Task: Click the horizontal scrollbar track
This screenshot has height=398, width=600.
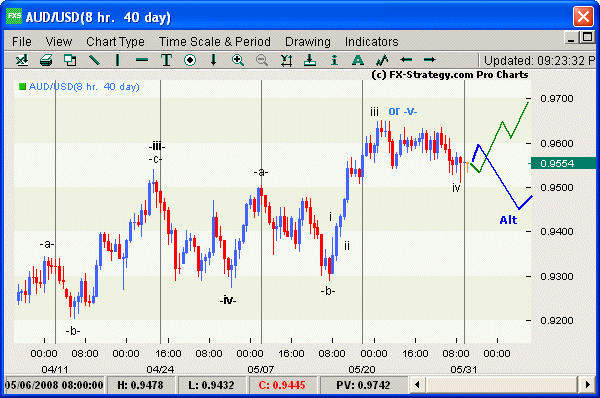Action: [x=502, y=384]
